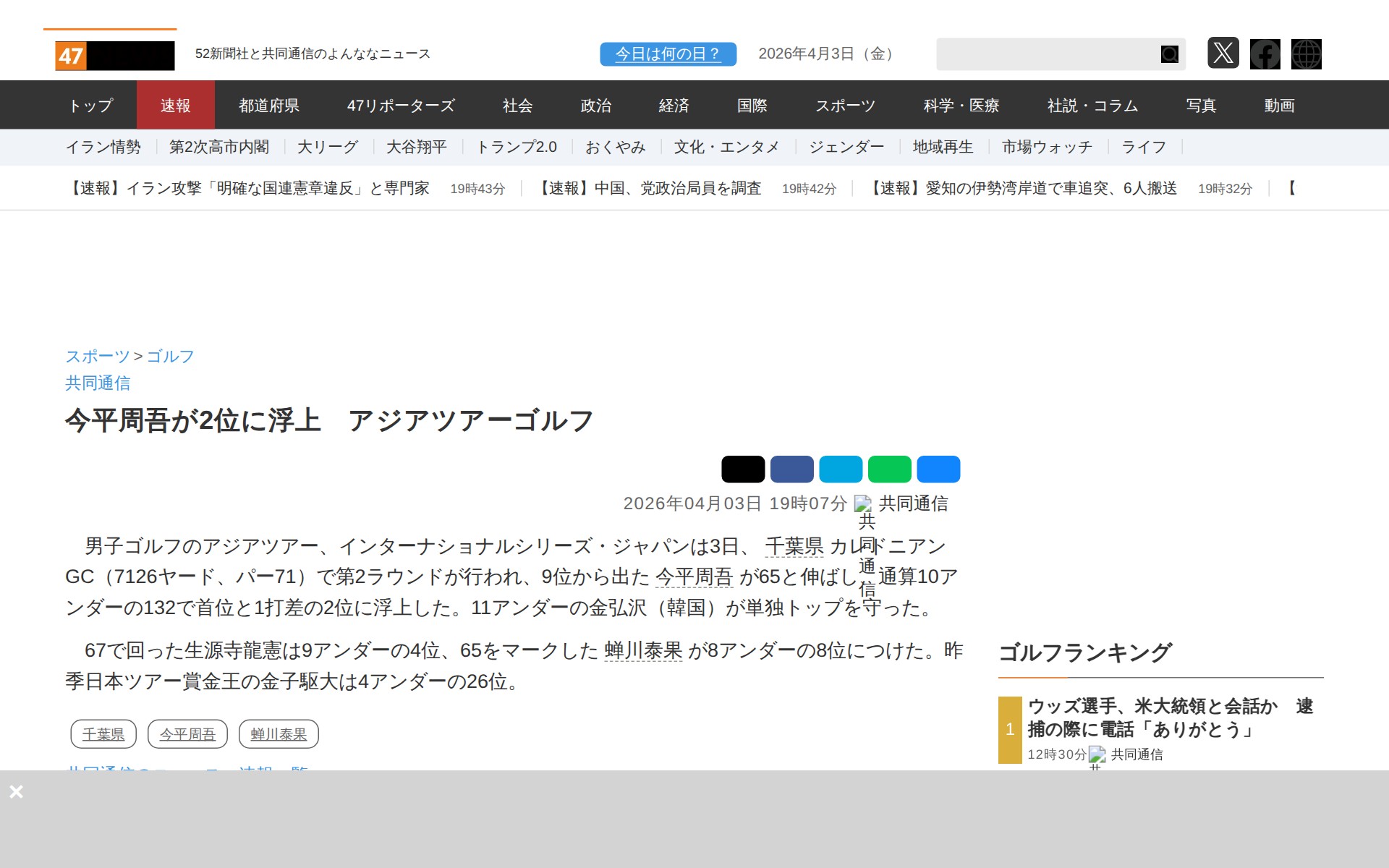Open the ゴルフ breadcrumb link
This screenshot has height=868, width=1389.
tap(170, 356)
